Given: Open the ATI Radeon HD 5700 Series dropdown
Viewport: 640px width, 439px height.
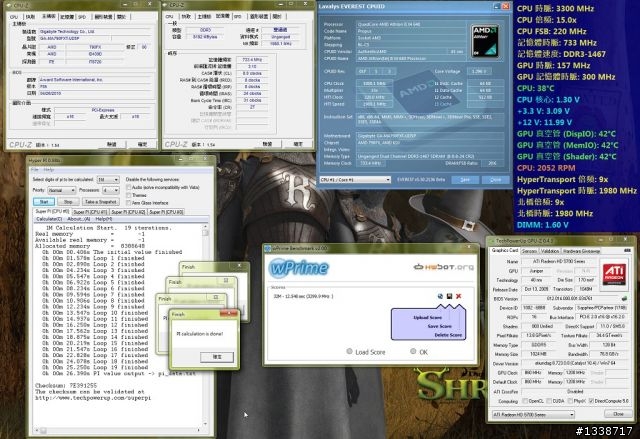Looking at the screenshot, I should [x=533, y=414].
